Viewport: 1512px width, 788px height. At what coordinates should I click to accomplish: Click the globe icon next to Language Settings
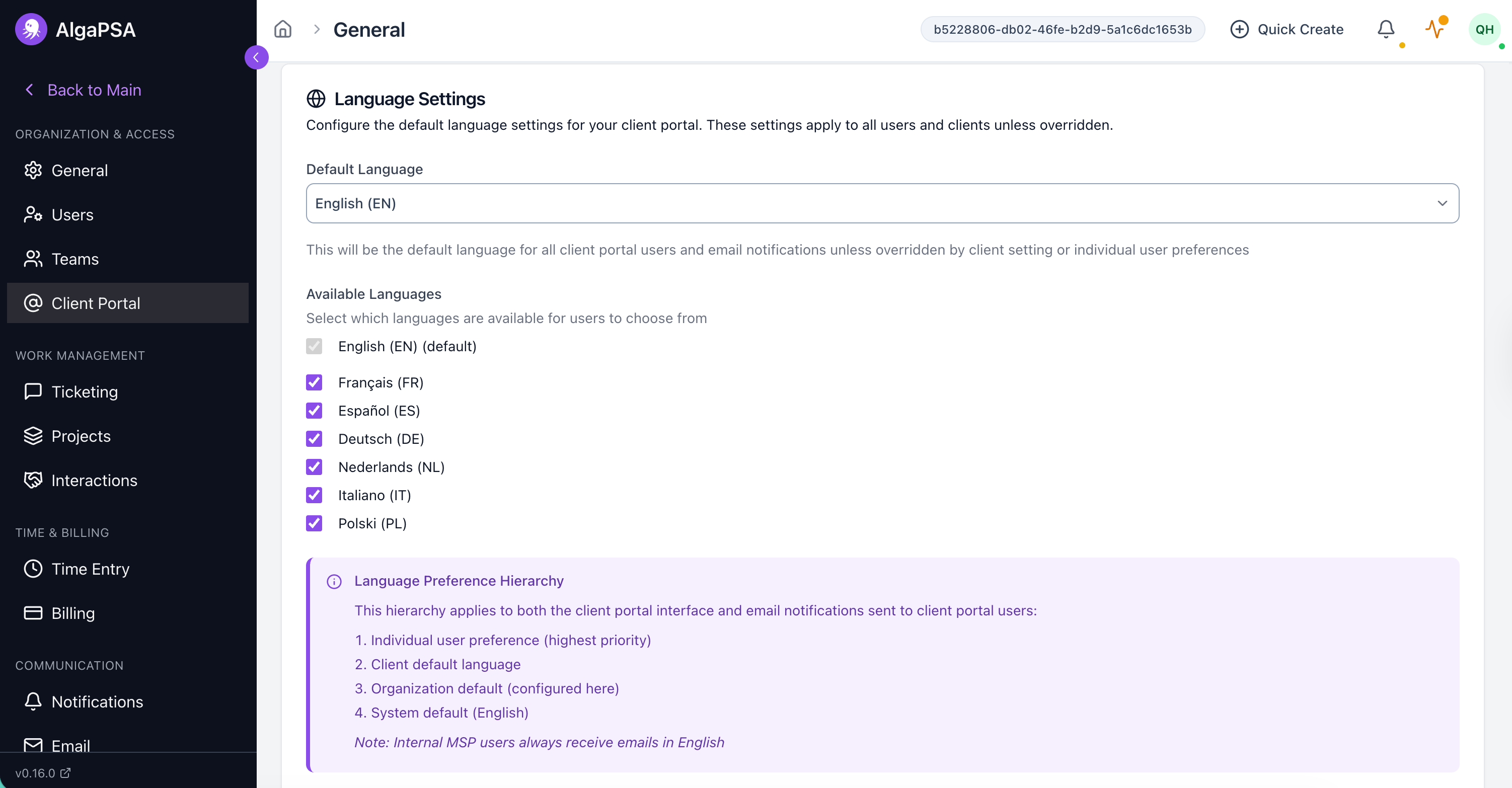tap(316, 99)
